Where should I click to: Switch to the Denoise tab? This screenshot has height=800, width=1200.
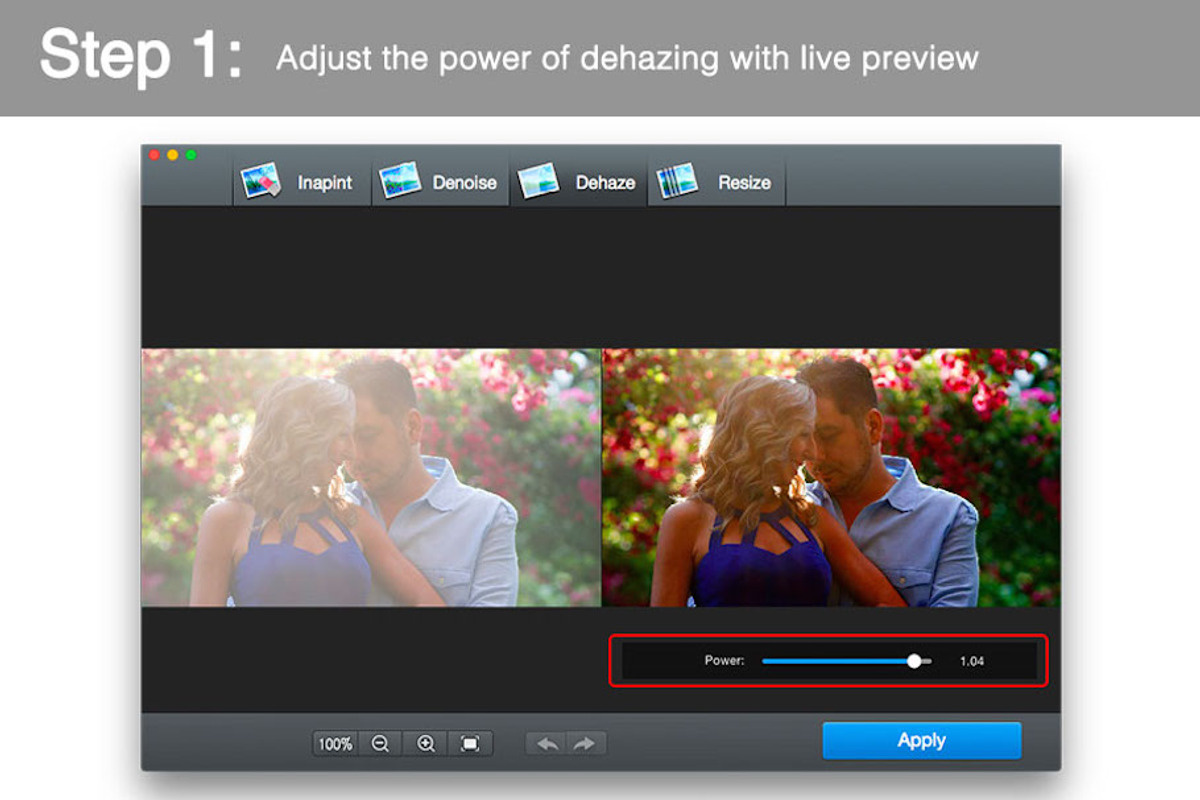(440, 182)
